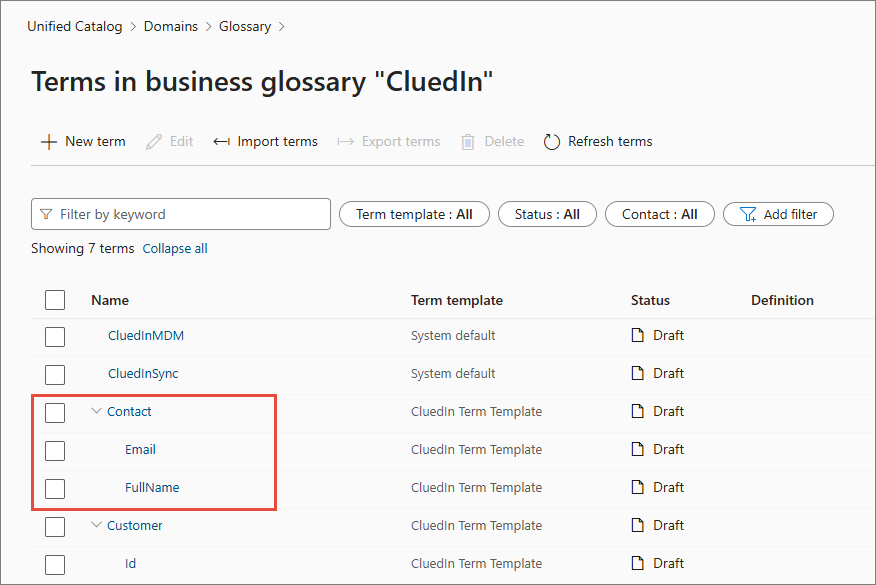Screen dimensions: 876x585
Task: Open the CluedInSync term
Action: pos(143,373)
